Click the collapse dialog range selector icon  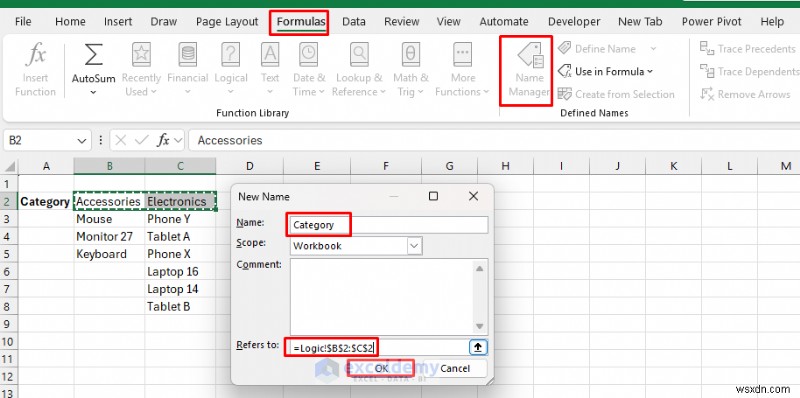(x=478, y=348)
